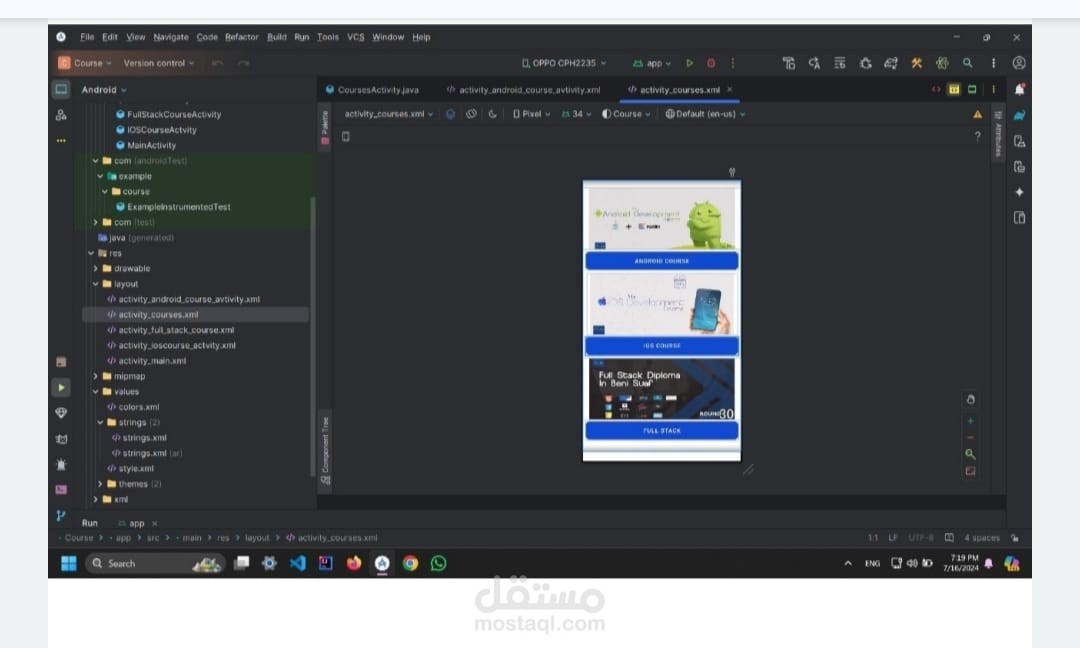1080x648 pixels.
Task: Click the layout breadcrumb in navigation bar
Action: (257, 538)
